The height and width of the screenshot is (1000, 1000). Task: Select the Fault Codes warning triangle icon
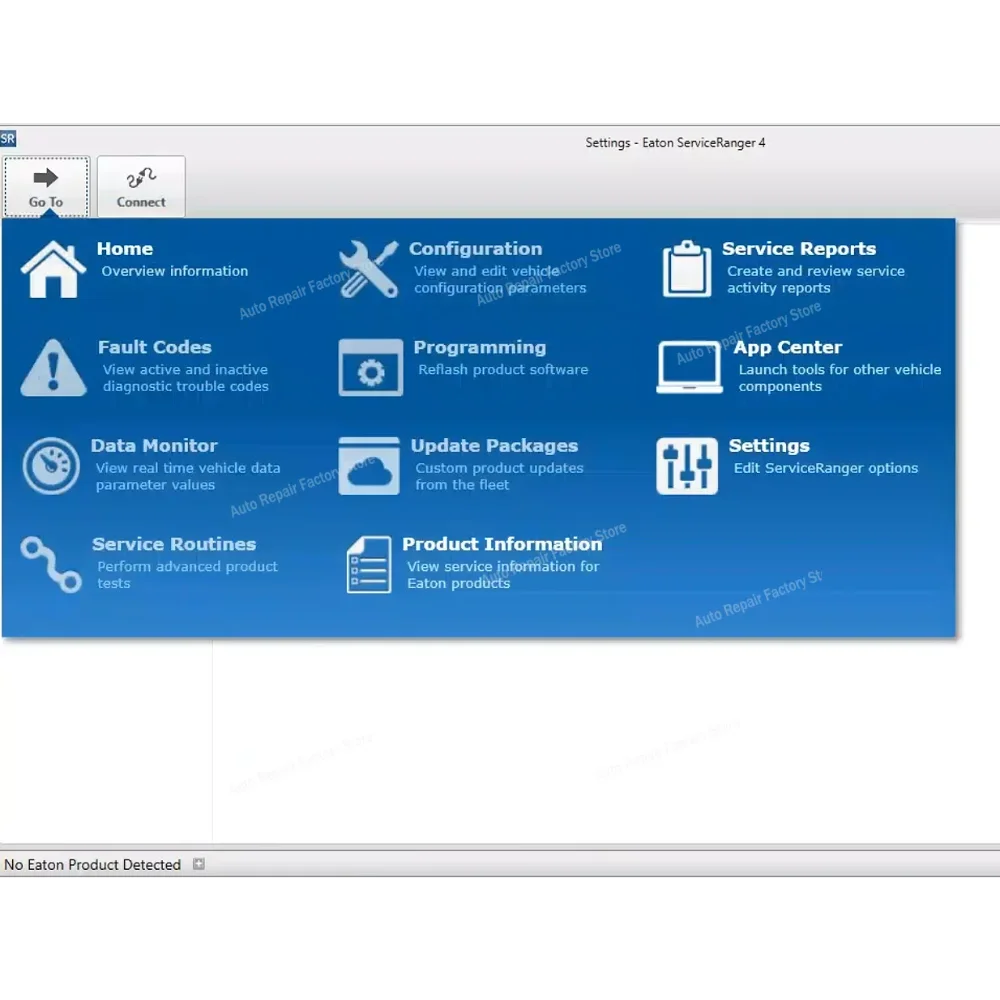[x=54, y=367]
